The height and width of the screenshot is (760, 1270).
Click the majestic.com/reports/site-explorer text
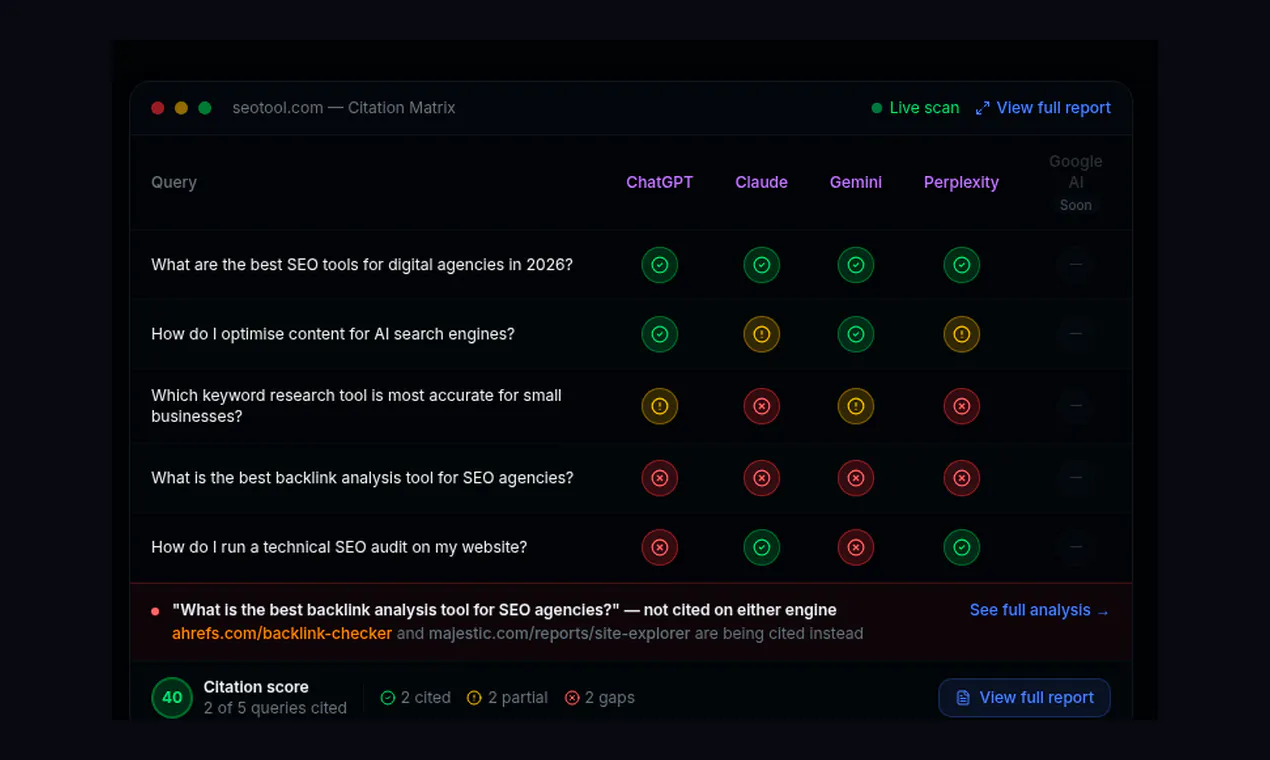pos(558,633)
